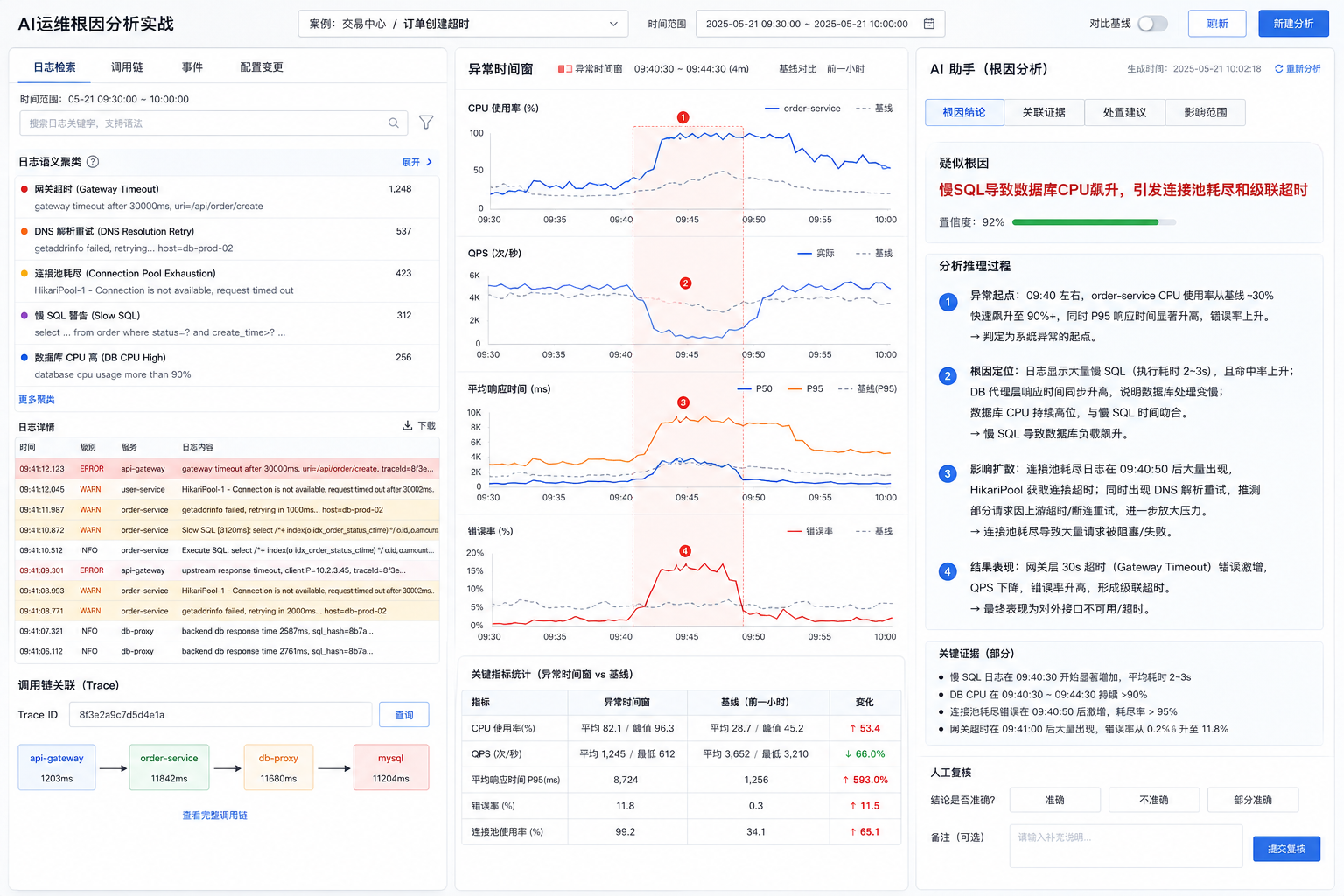This screenshot has height=896, width=1344.
Task: Click anomaly marker 1 on CPU chart
Action: coord(683,117)
